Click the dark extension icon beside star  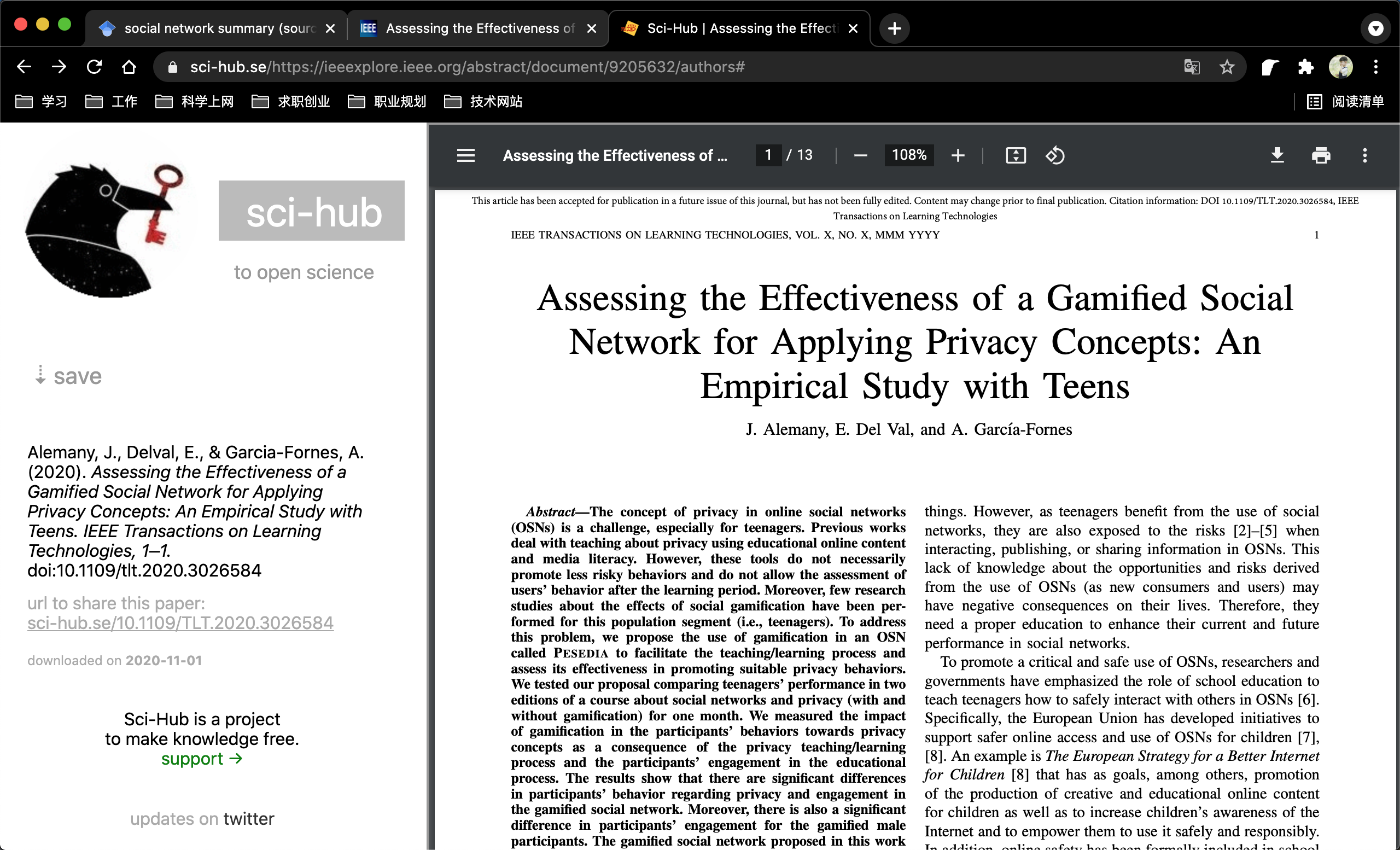(x=1270, y=67)
